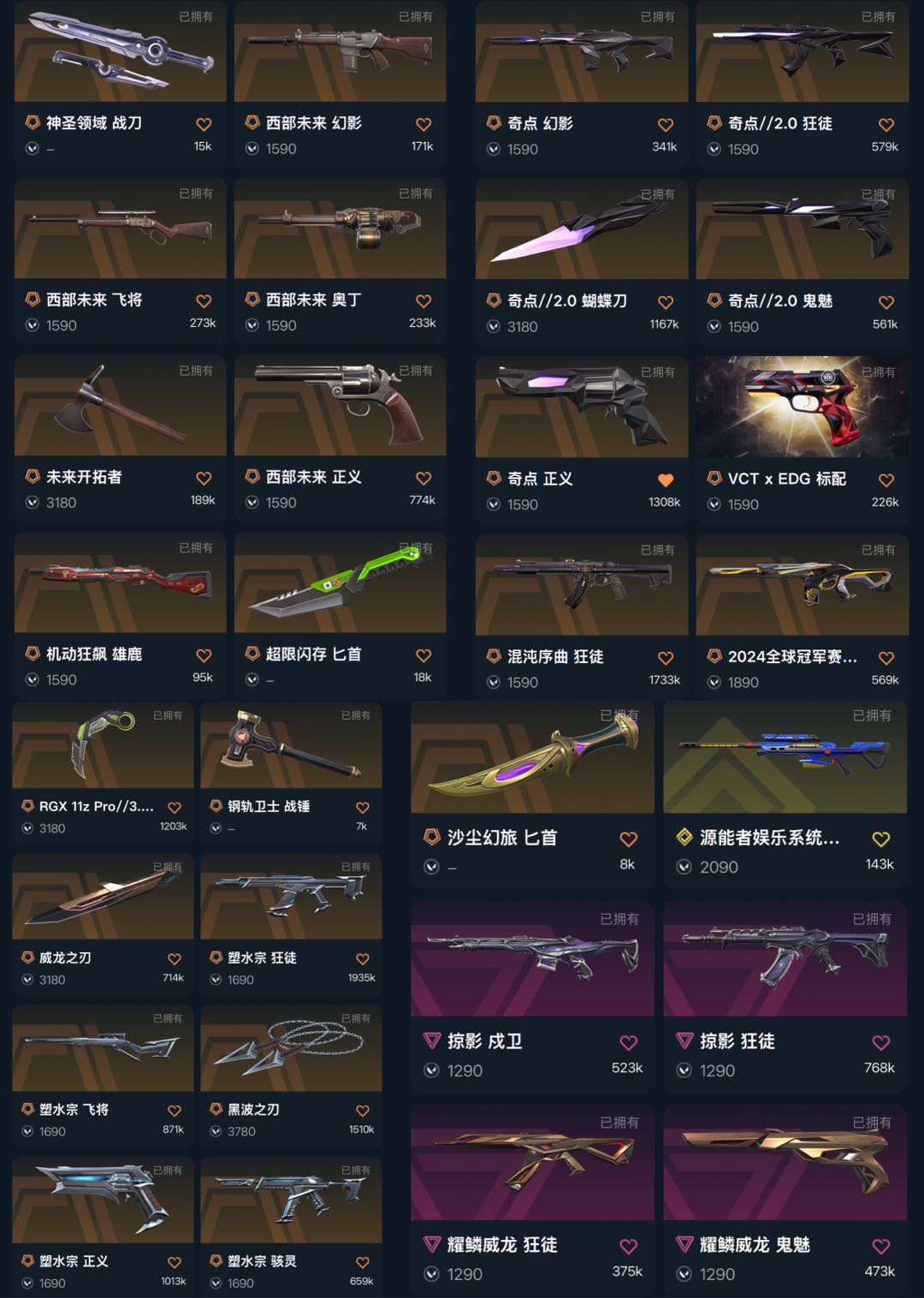Unfavorite the 奇点 正义 skin heart
Image resolution: width=924 pixels, height=1298 pixels.
666,480
